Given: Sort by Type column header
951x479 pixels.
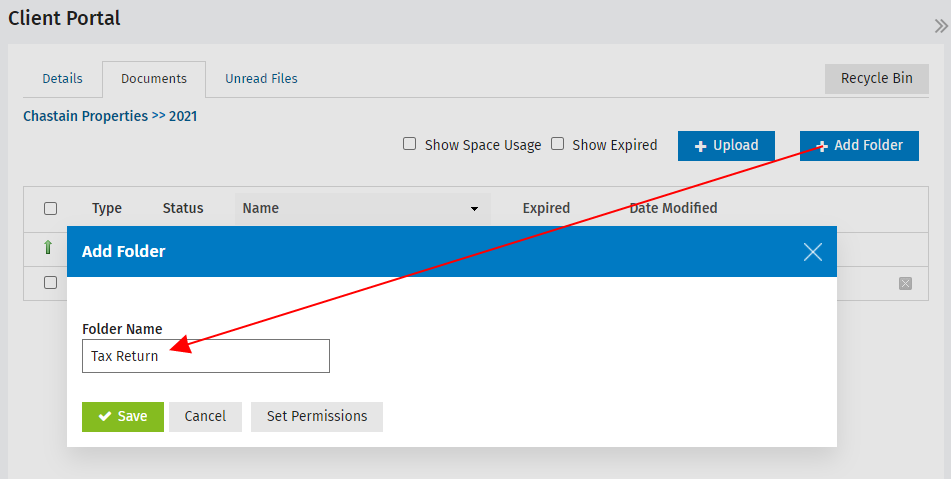Looking at the screenshot, I should [107, 209].
